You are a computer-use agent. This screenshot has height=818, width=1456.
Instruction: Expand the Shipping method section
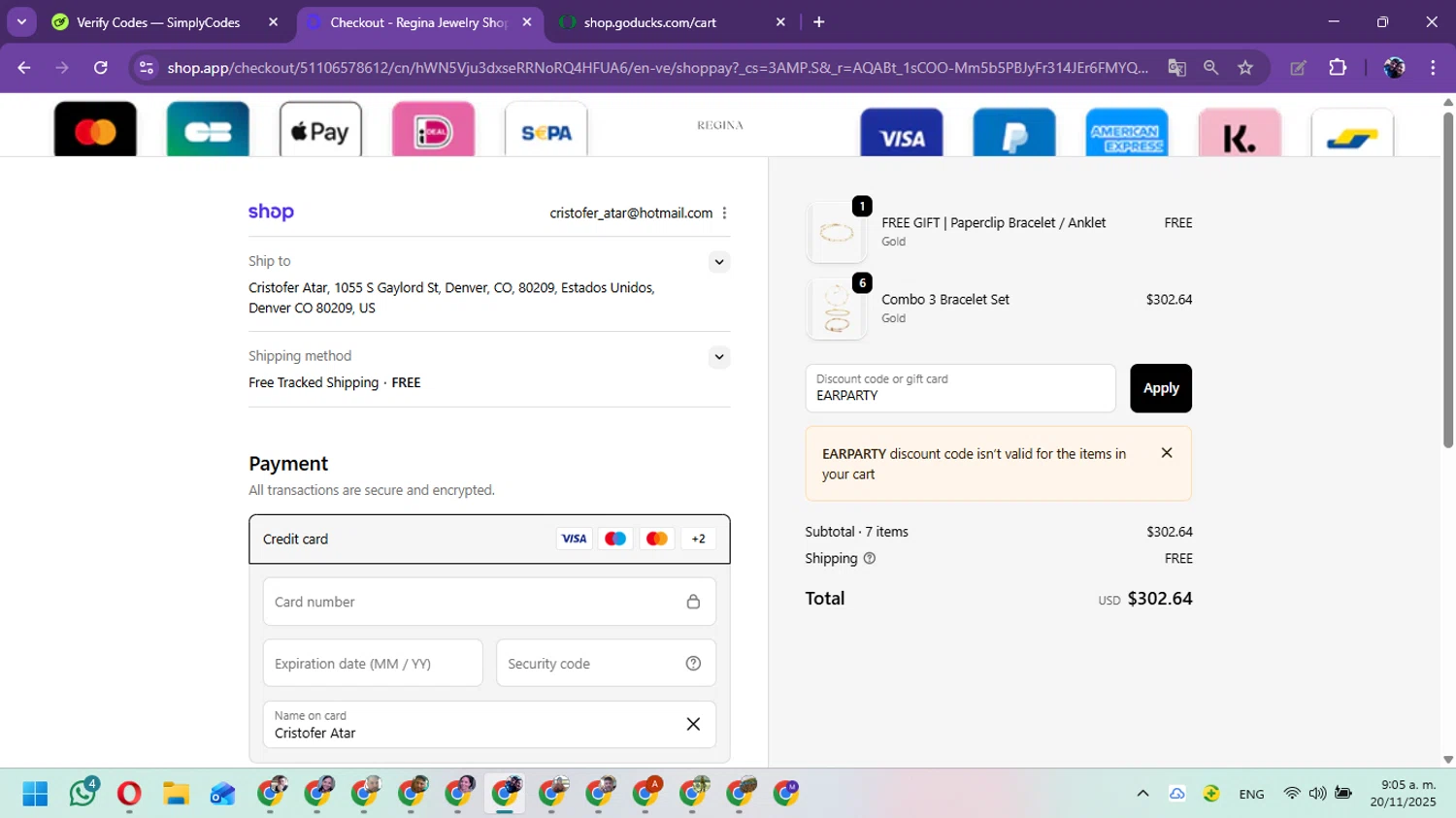[x=718, y=356]
